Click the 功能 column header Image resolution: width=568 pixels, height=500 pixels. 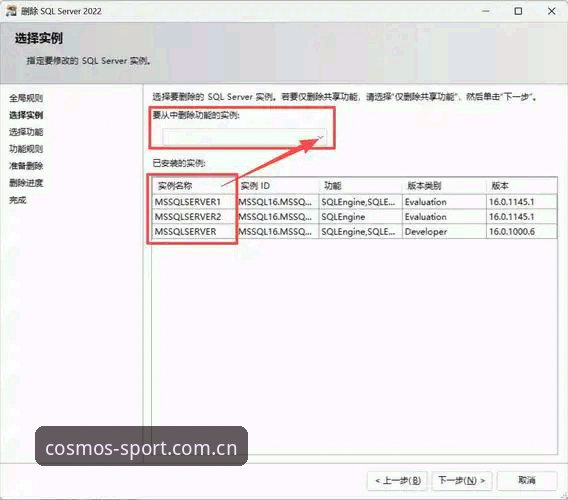pyautogui.click(x=360, y=186)
